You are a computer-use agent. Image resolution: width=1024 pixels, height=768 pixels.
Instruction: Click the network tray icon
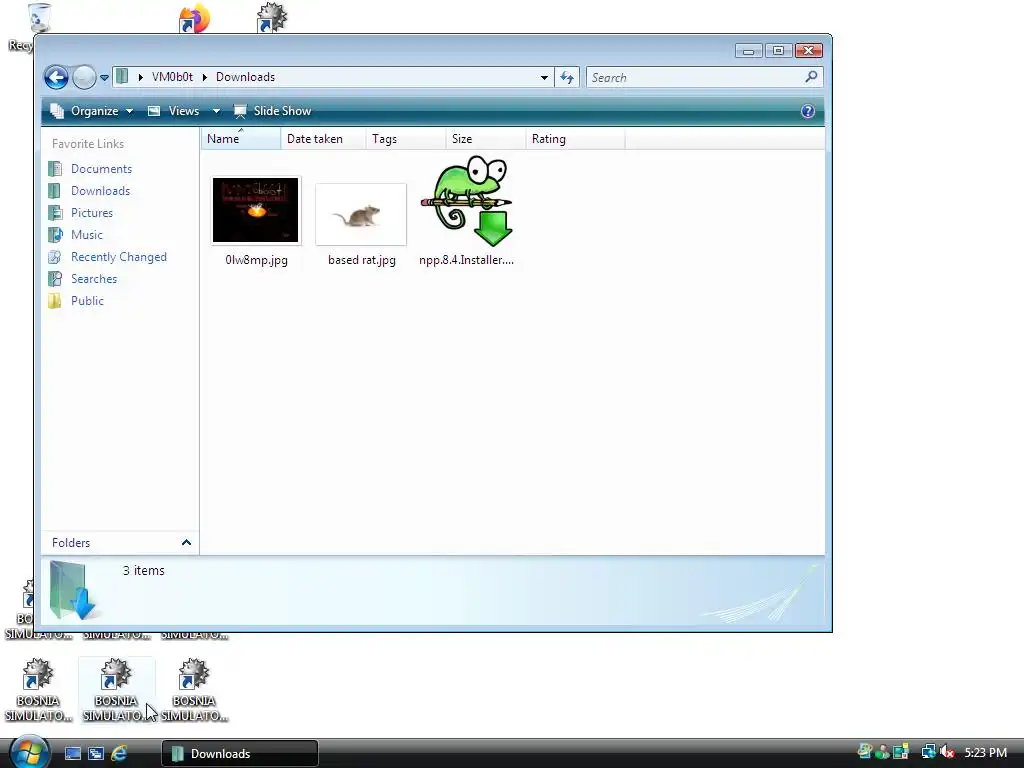click(x=928, y=752)
